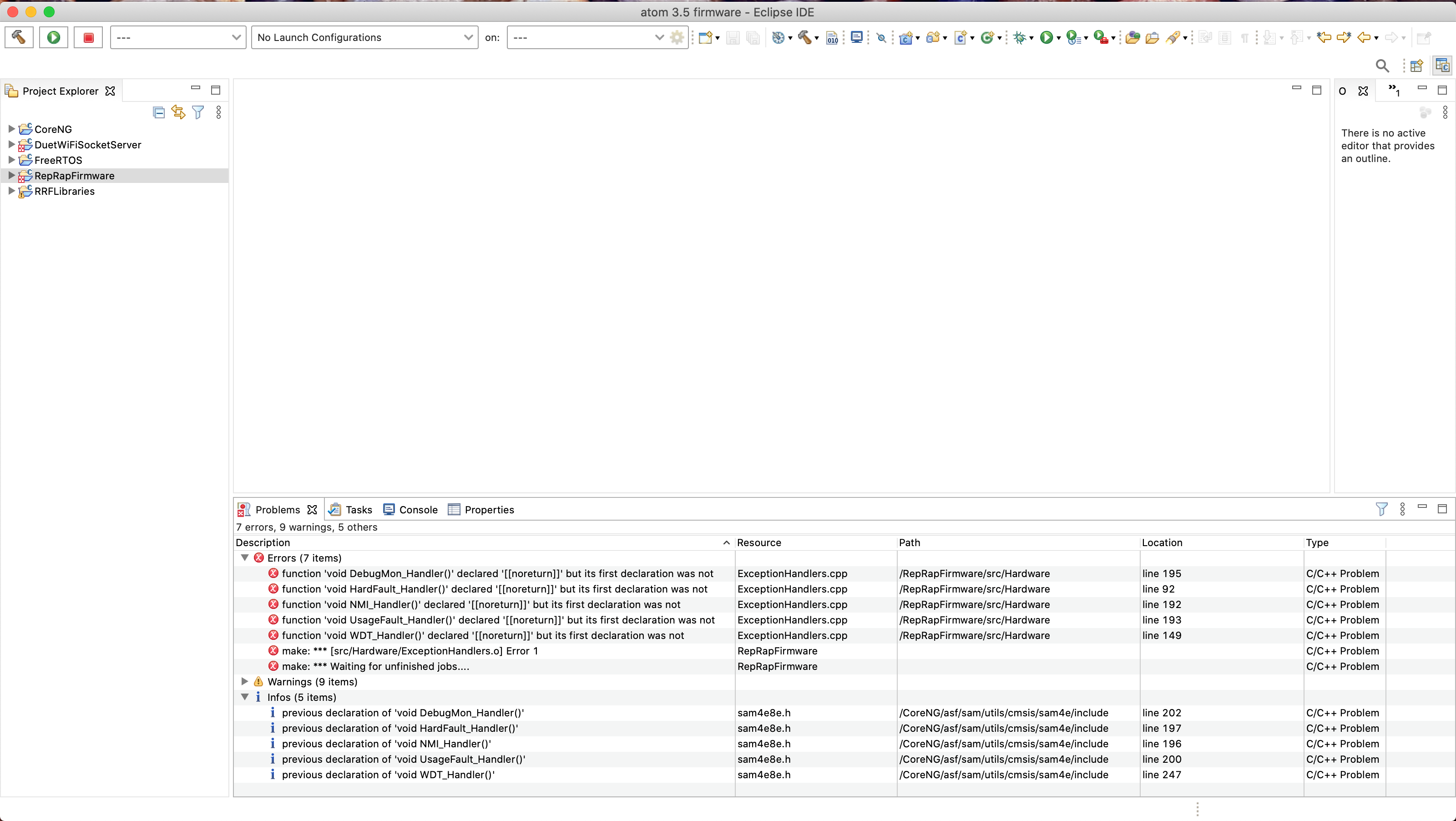Click the Open Perspective icon
The height and width of the screenshot is (821, 1456).
[x=1416, y=66]
